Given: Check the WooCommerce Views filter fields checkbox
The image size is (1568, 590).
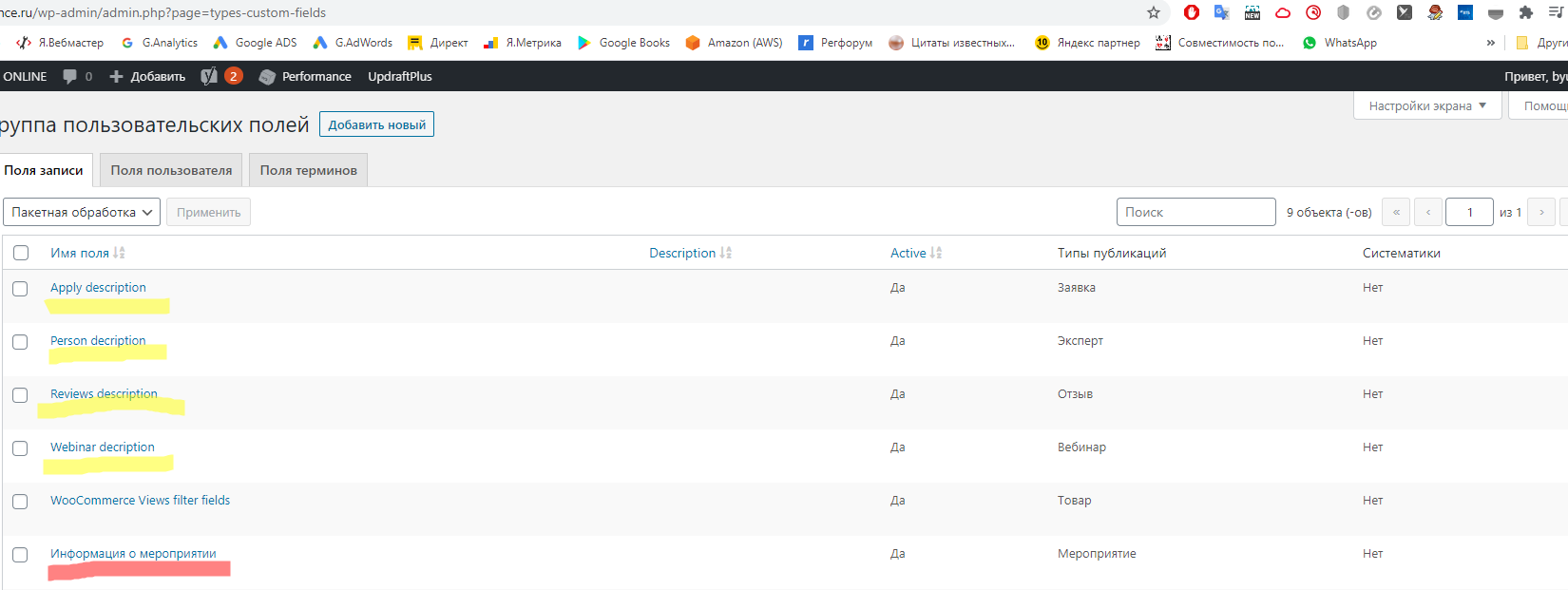Looking at the screenshot, I should (20, 502).
